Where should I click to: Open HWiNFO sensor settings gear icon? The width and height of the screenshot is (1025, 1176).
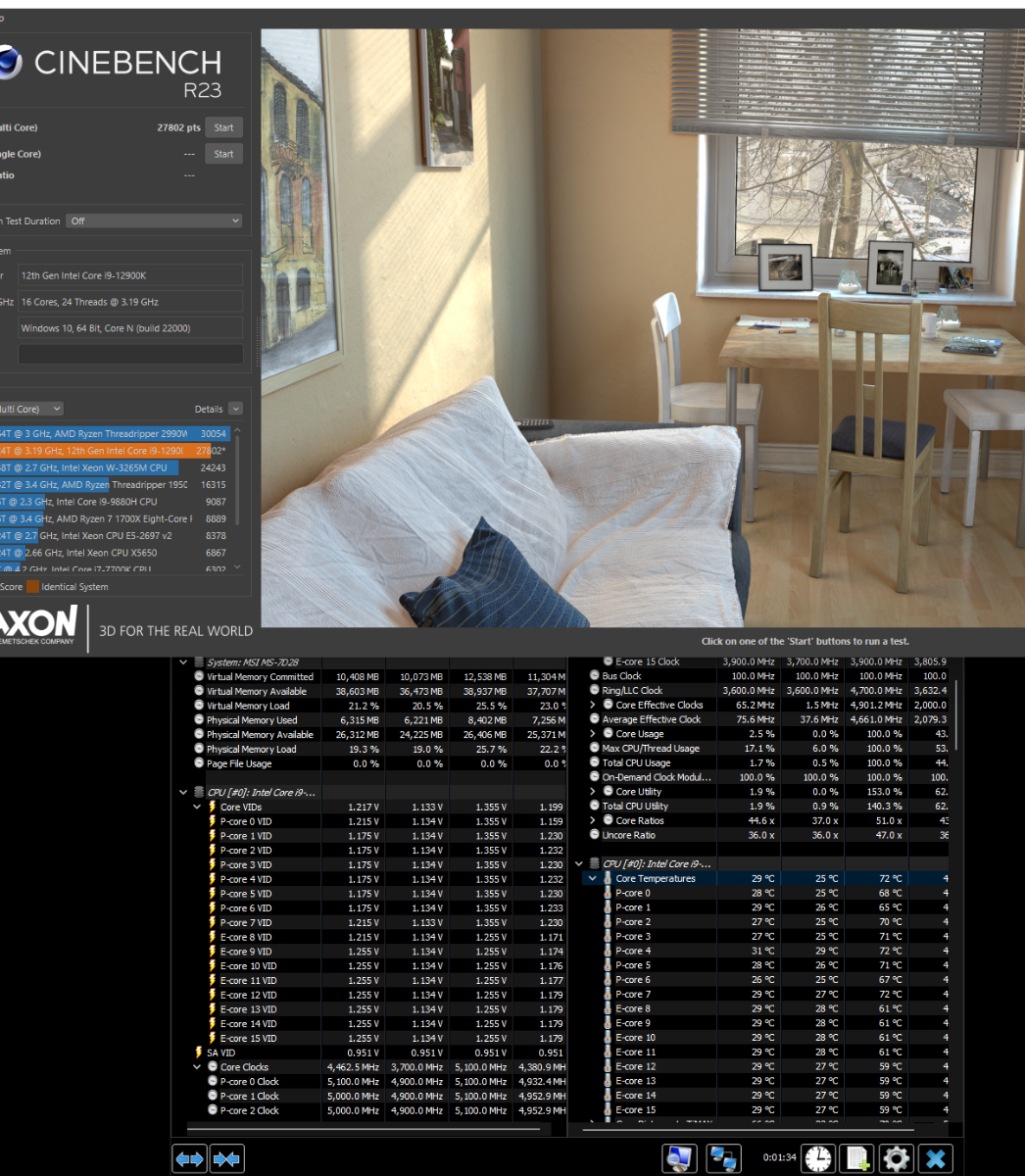click(x=896, y=1158)
